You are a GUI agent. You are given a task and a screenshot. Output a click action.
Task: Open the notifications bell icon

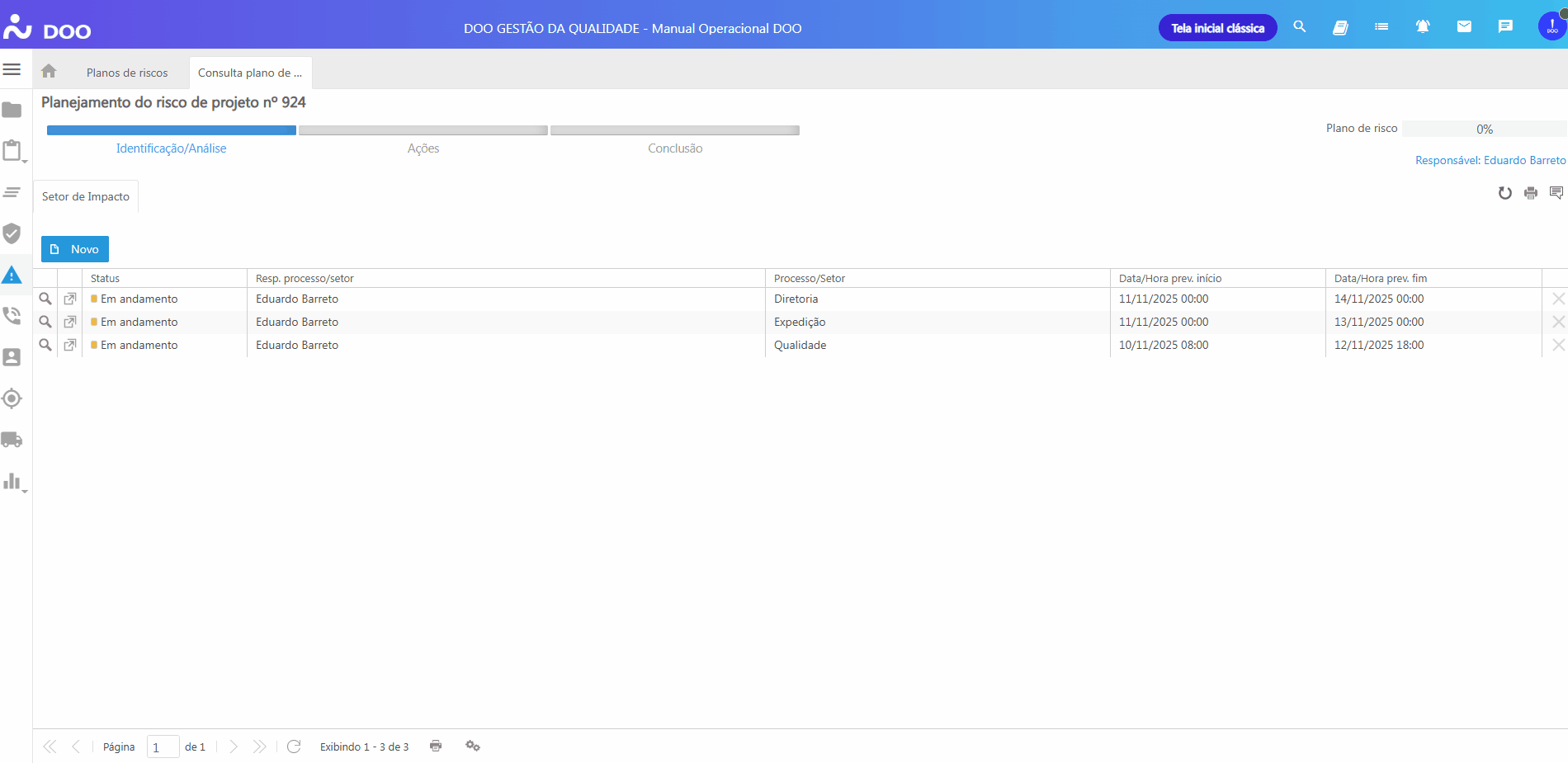(x=1423, y=27)
